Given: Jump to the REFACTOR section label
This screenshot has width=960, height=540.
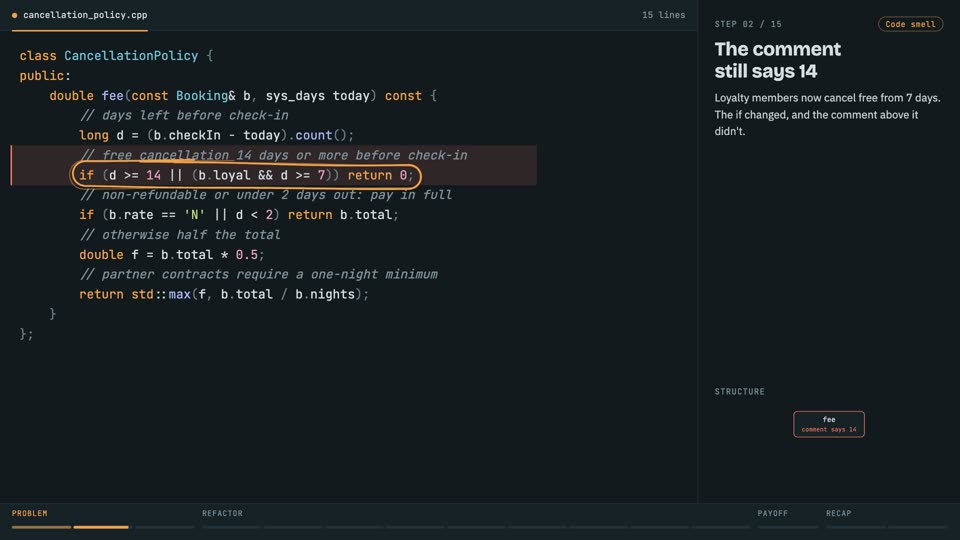Looking at the screenshot, I should pyautogui.click(x=222, y=513).
